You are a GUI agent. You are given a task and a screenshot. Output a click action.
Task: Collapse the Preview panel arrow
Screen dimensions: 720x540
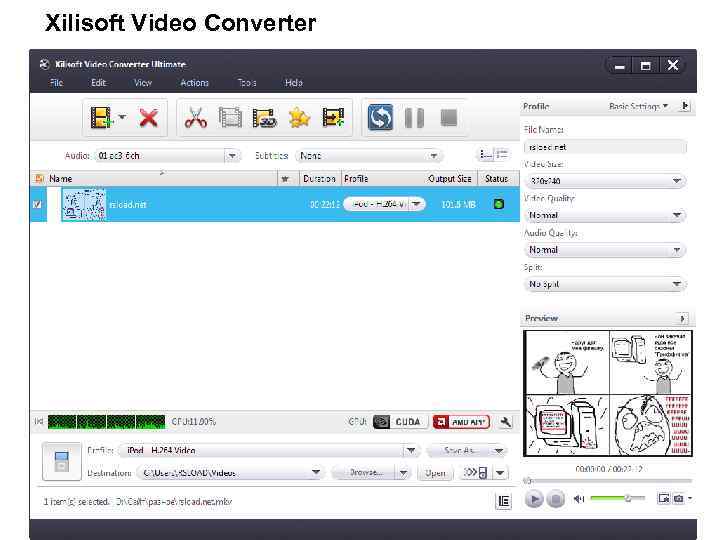point(683,318)
